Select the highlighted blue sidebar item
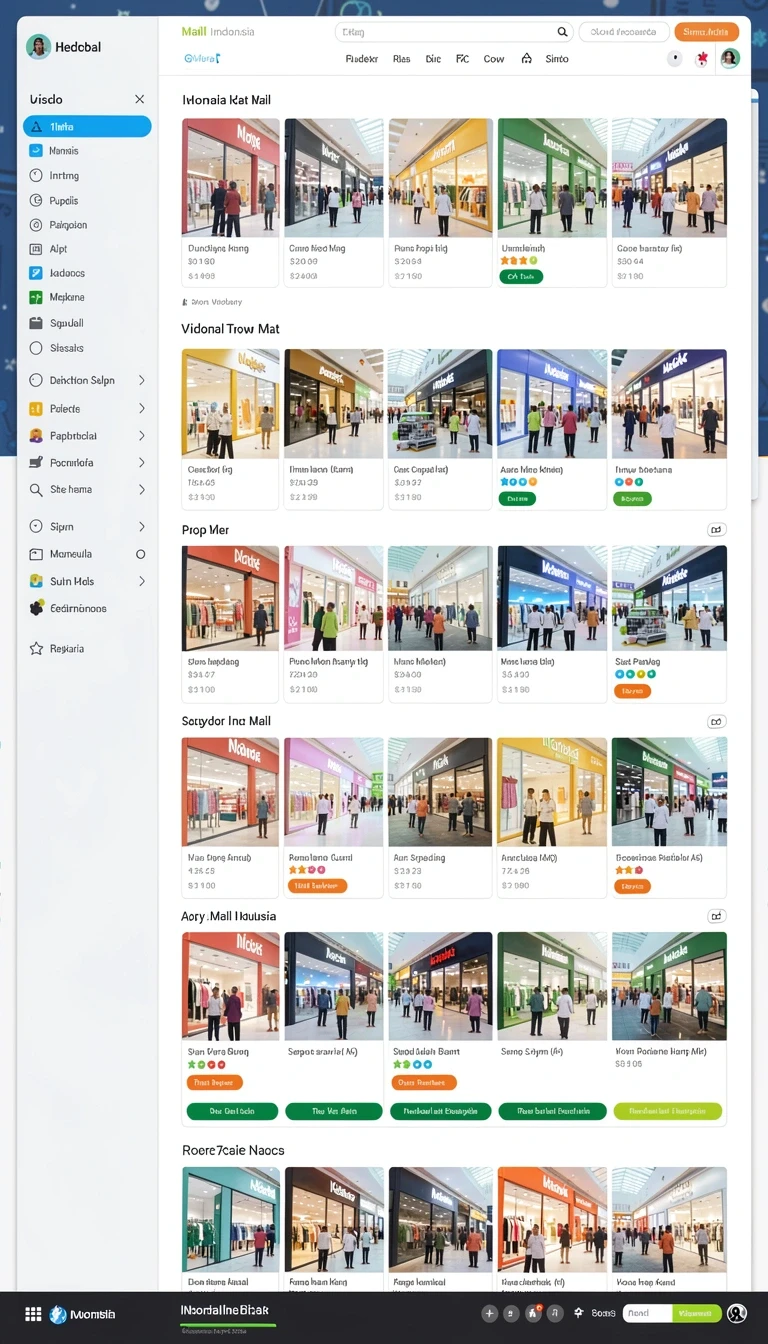The width and height of the screenshot is (768, 1344). coord(87,126)
